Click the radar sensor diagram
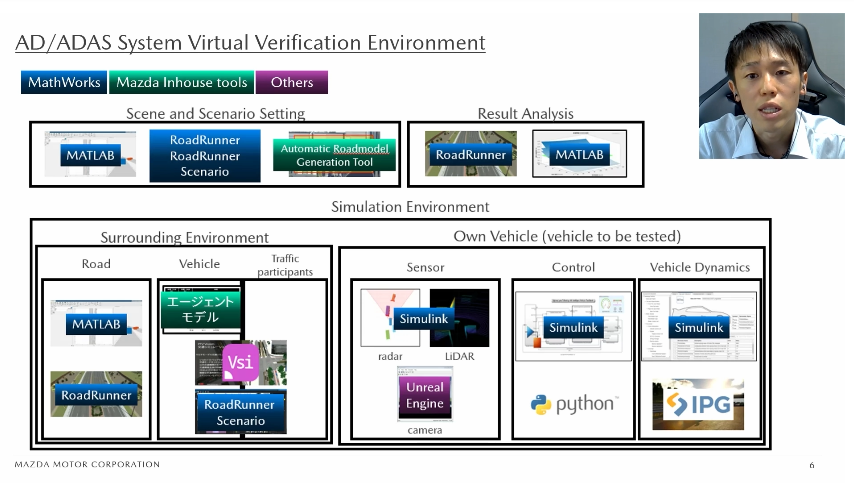854x483 pixels. [390, 318]
